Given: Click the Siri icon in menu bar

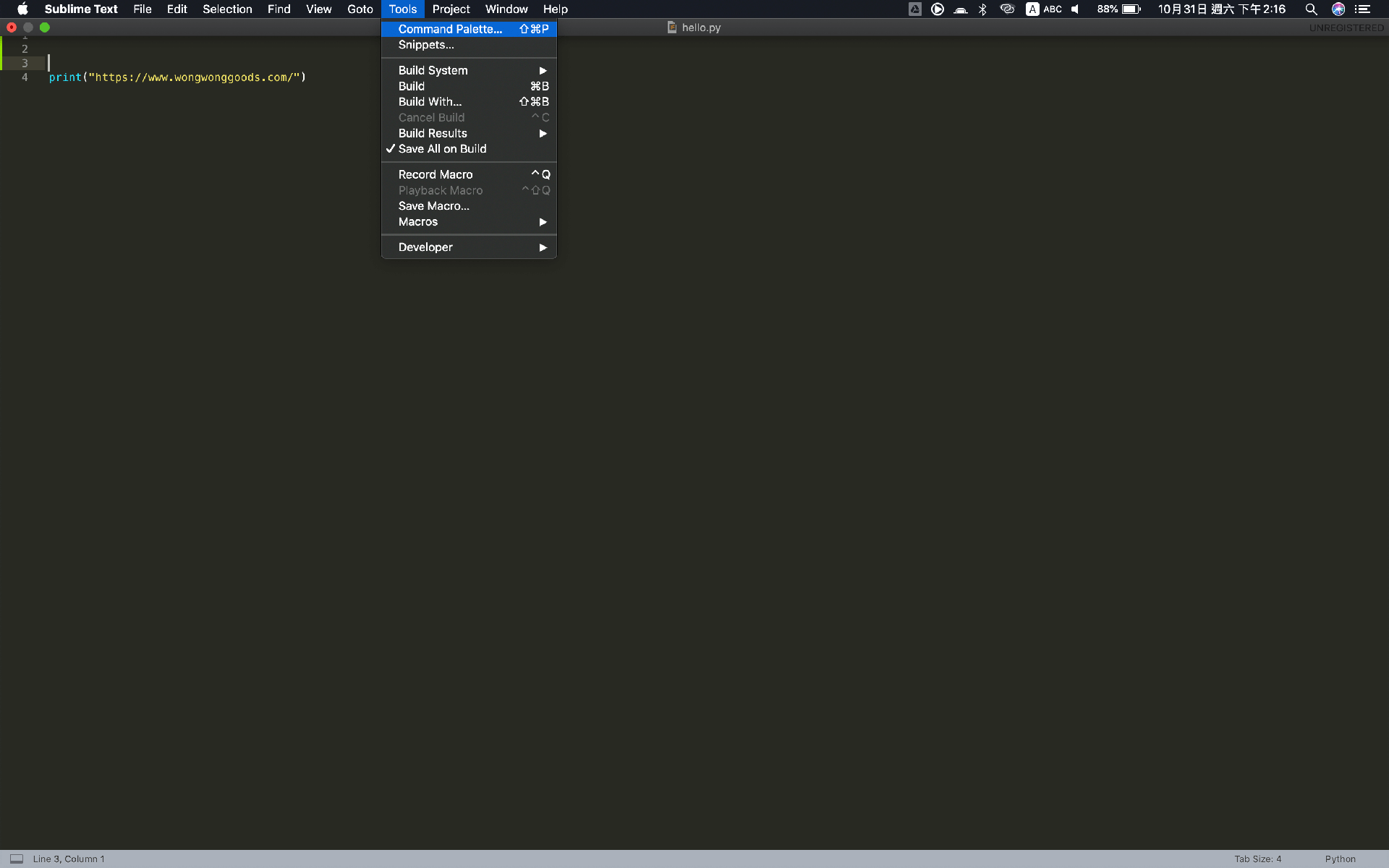Looking at the screenshot, I should coord(1338,9).
